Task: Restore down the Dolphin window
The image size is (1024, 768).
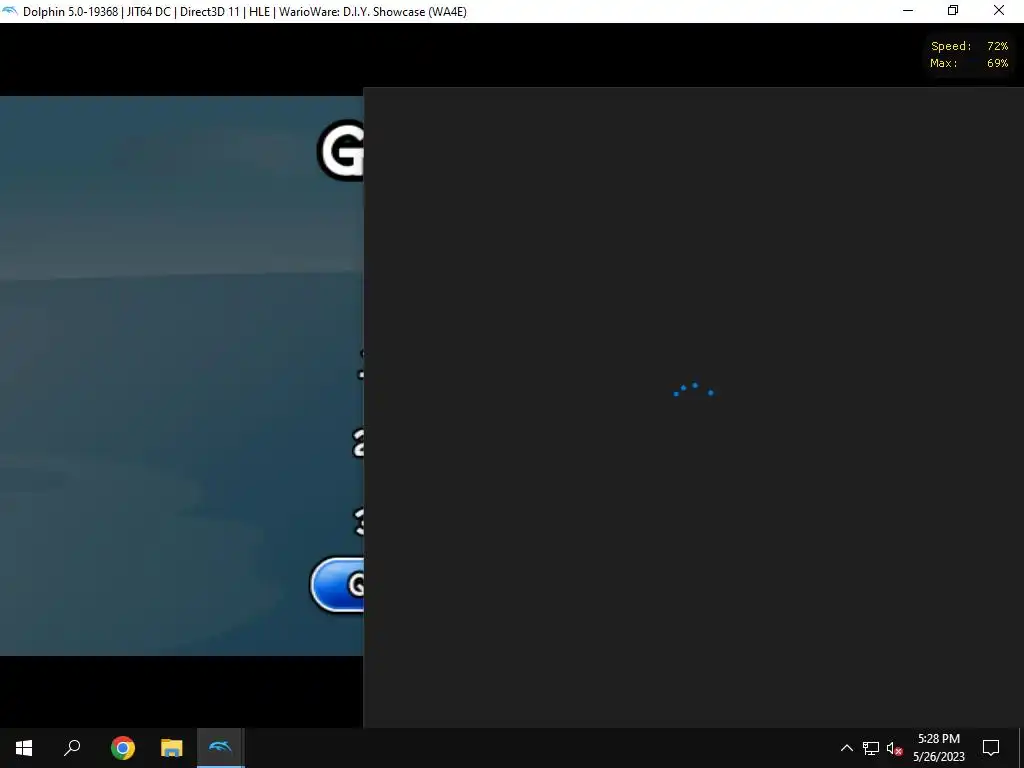Action: pyautogui.click(x=953, y=11)
